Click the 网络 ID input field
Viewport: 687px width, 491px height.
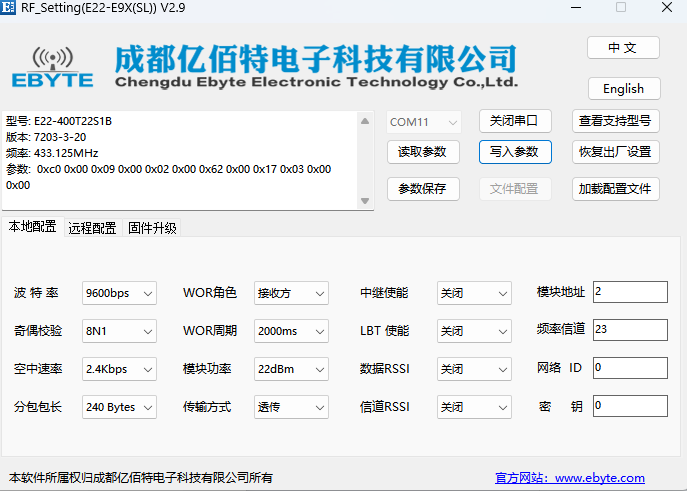click(630, 368)
